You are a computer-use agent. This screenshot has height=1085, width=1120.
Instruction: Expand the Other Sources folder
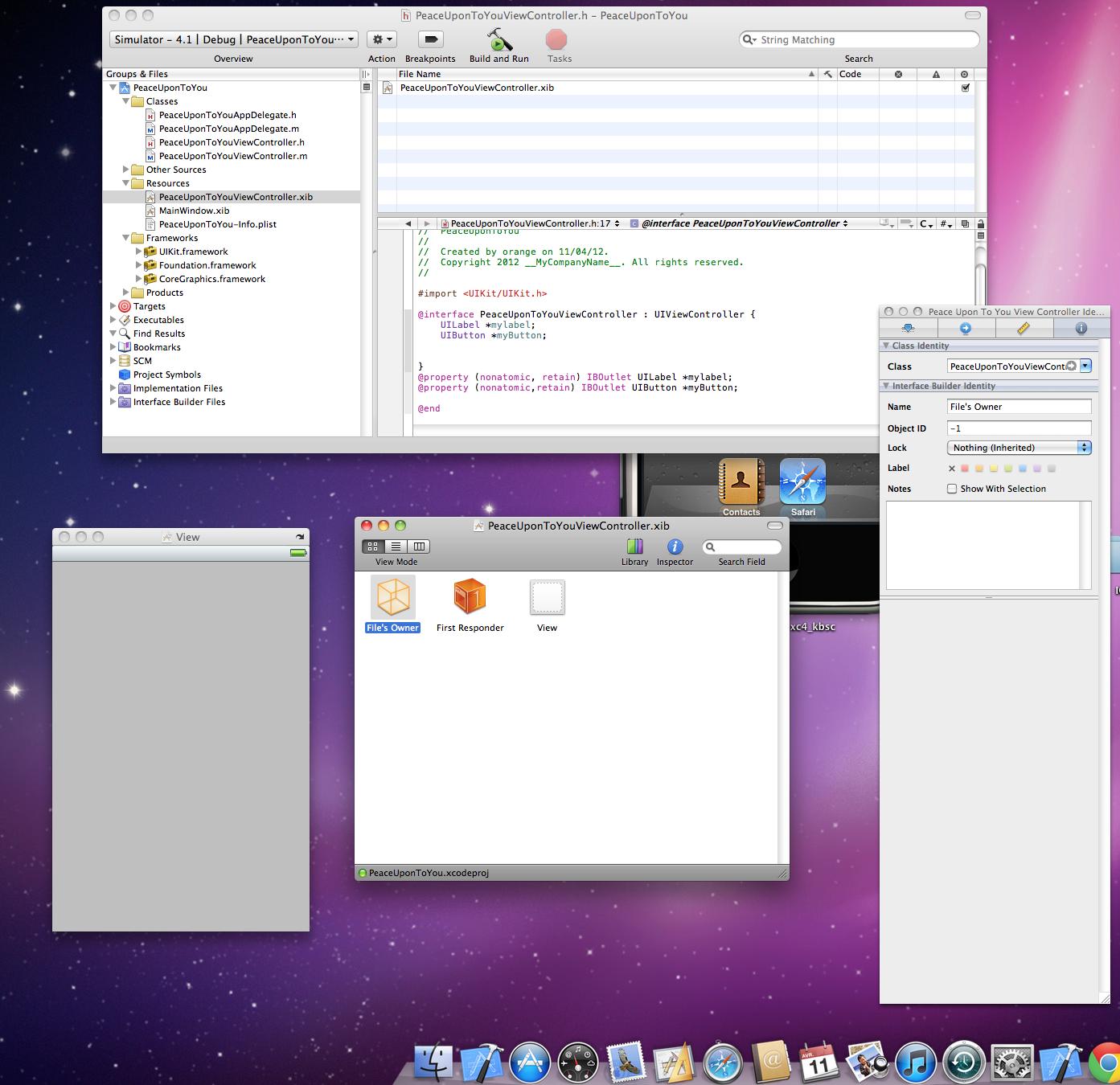[x=126, y=170]
